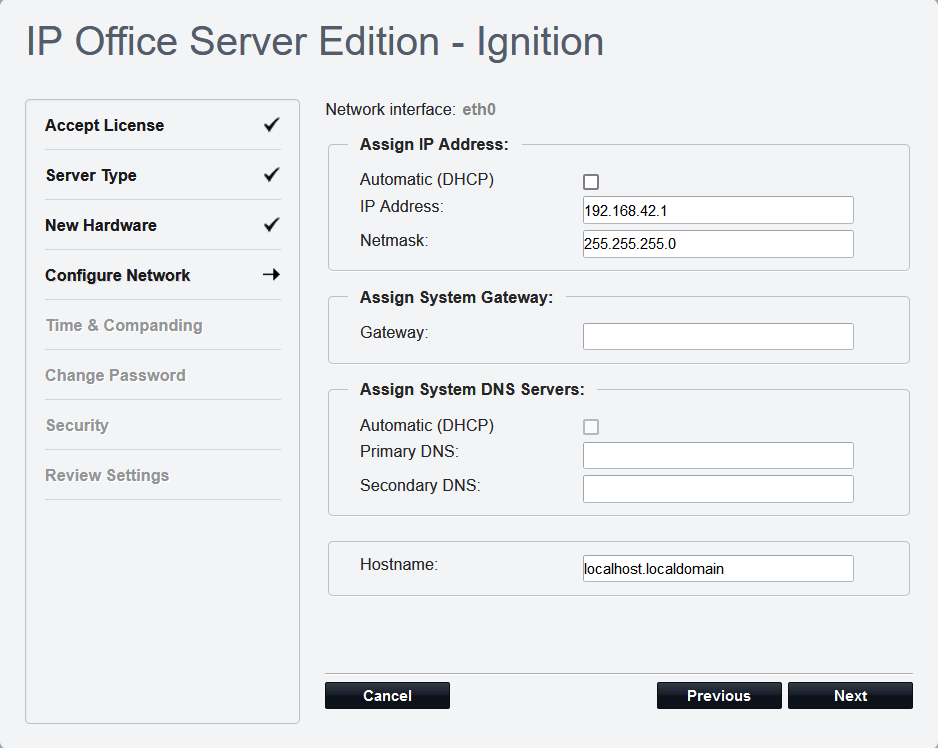Select the New Hardware step

(100, 225)
